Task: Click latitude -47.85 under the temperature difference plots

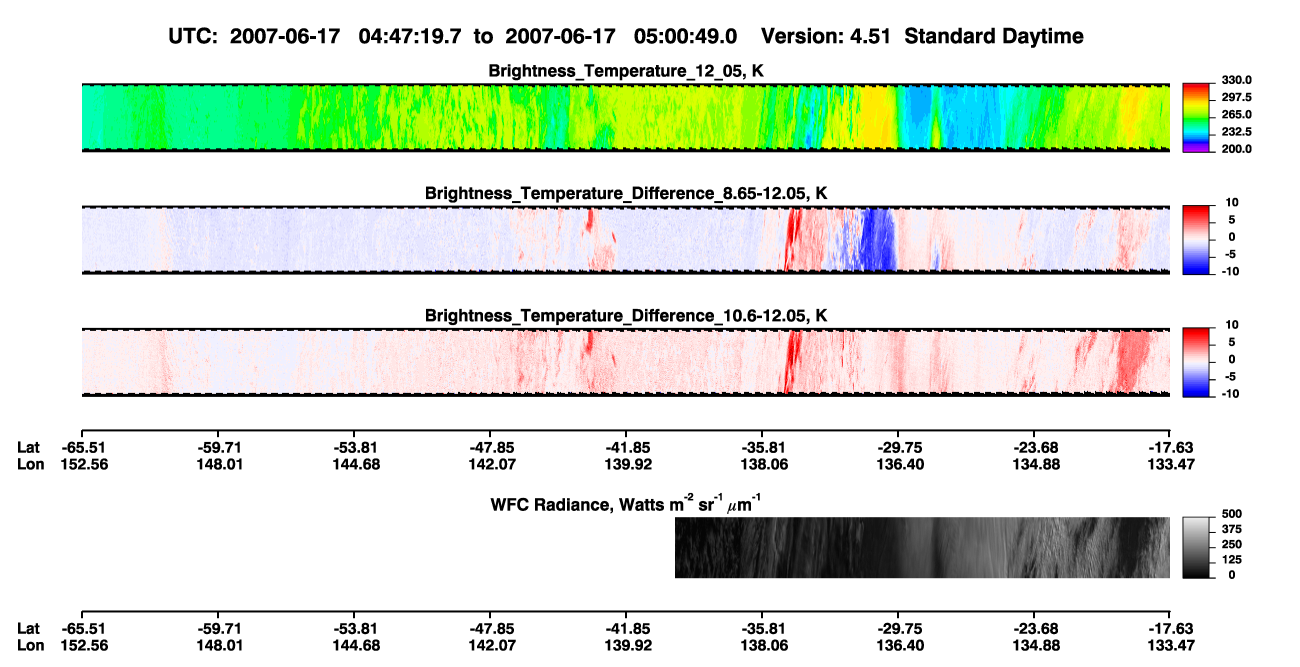Action: click(x=489, y=448)
